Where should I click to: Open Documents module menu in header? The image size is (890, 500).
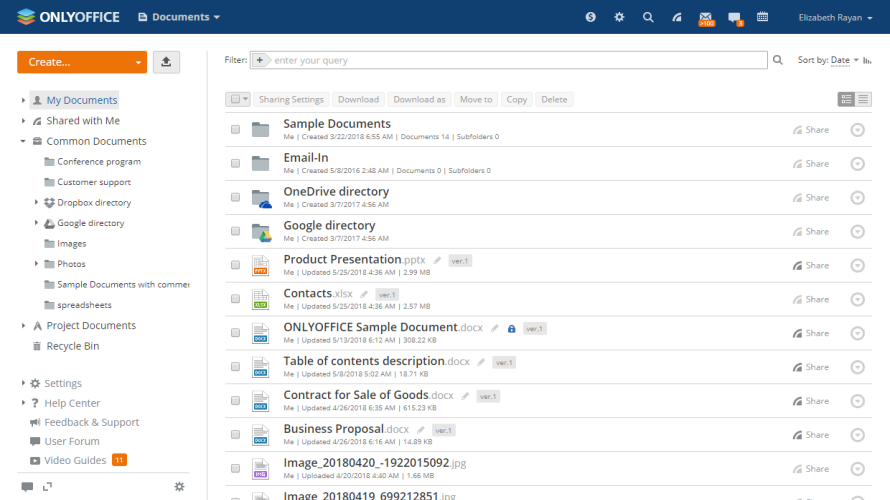pos(179,17)
